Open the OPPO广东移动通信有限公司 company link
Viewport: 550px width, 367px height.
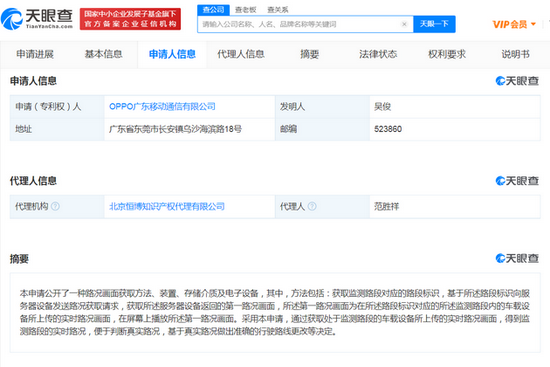(x=162, y=106)
